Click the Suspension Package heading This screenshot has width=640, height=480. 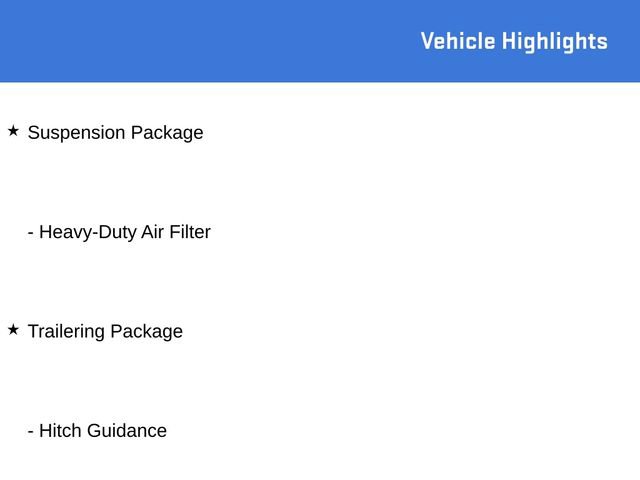[x=115, y=132]
